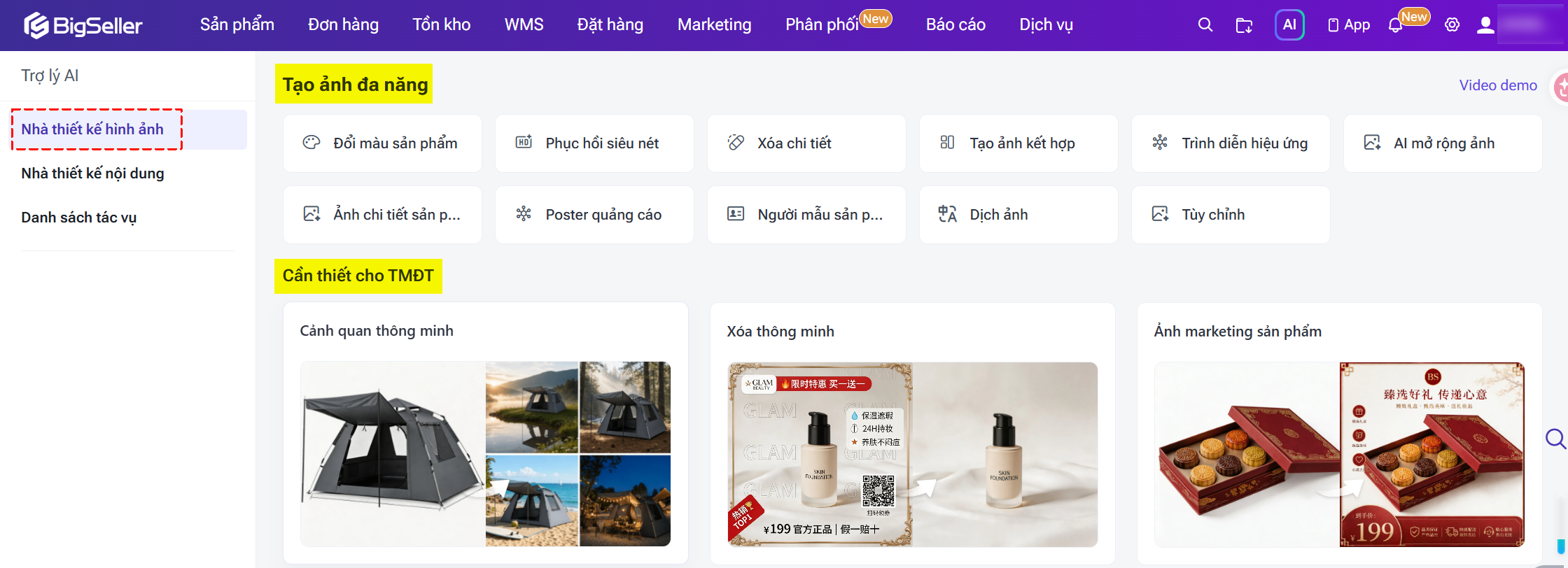
Task: Click the Tạo ảnh kết hợp icon
Action: pos(947,143)
